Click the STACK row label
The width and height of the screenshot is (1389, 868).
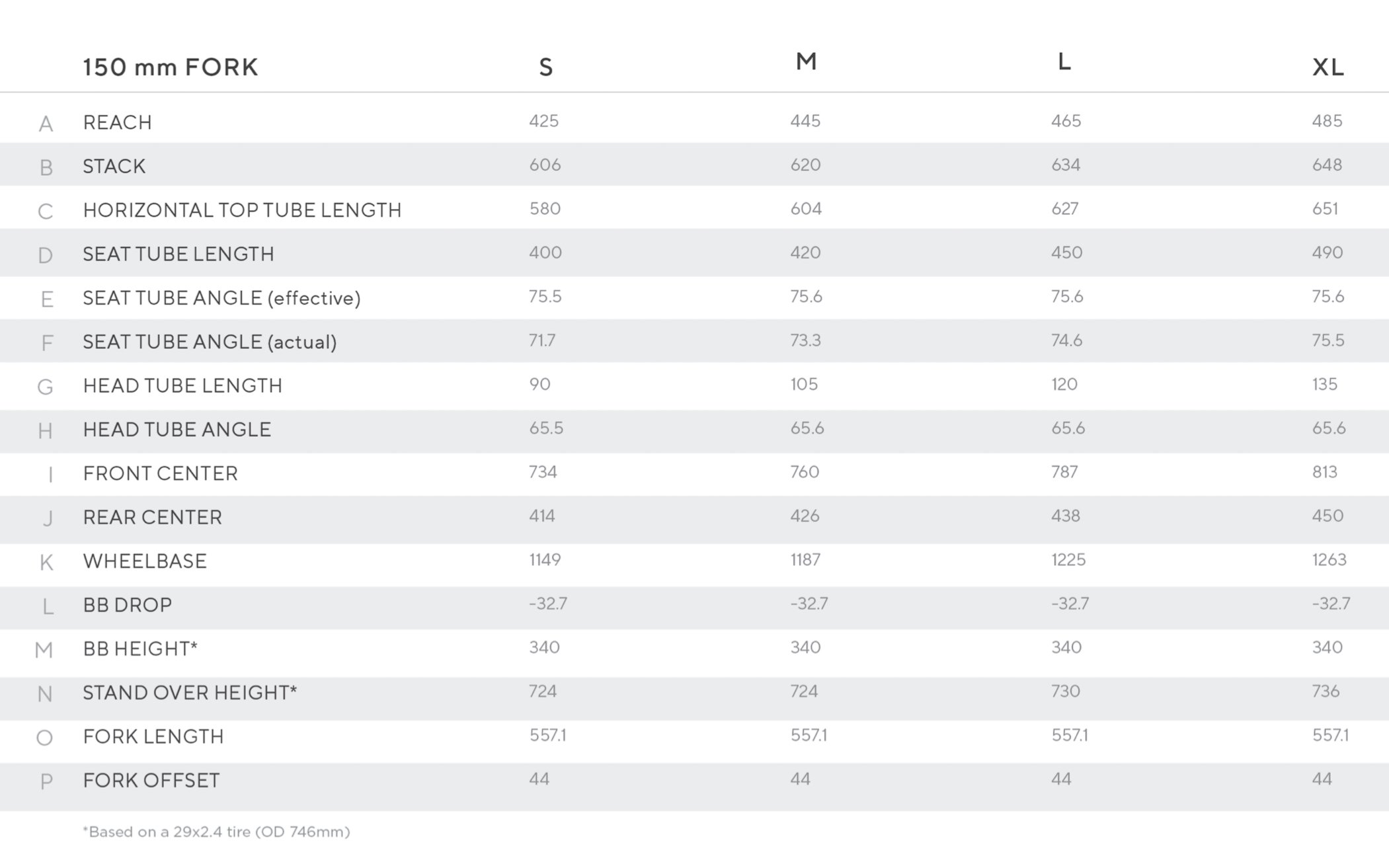pyautogui.click(x=114, y=166)
